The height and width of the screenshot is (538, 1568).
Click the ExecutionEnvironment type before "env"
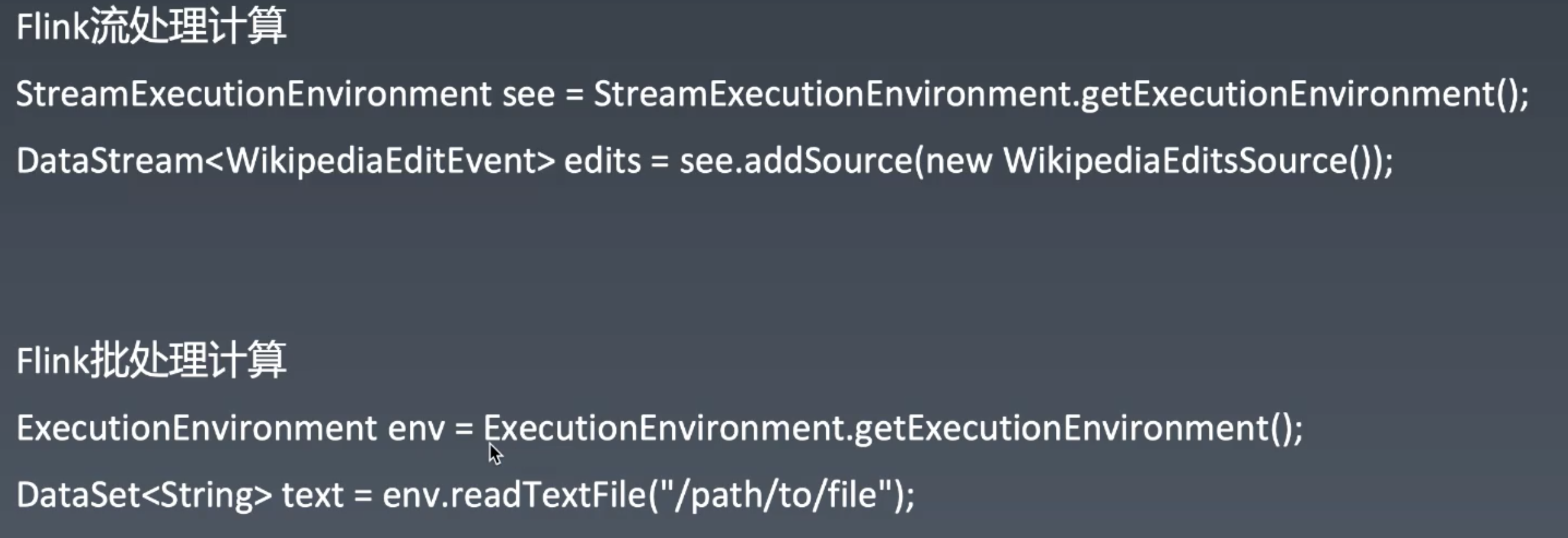(196, 429)
